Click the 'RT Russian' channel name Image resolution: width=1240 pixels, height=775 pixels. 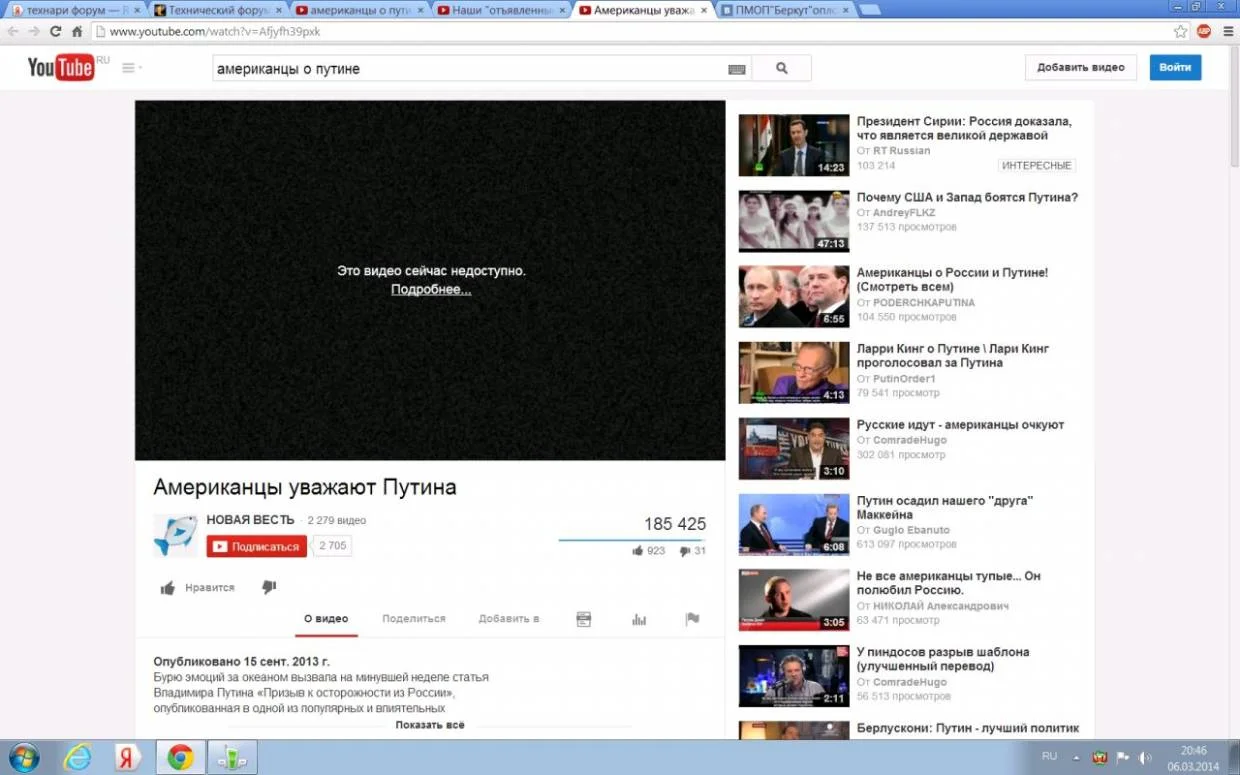click(x=901, y=151)
